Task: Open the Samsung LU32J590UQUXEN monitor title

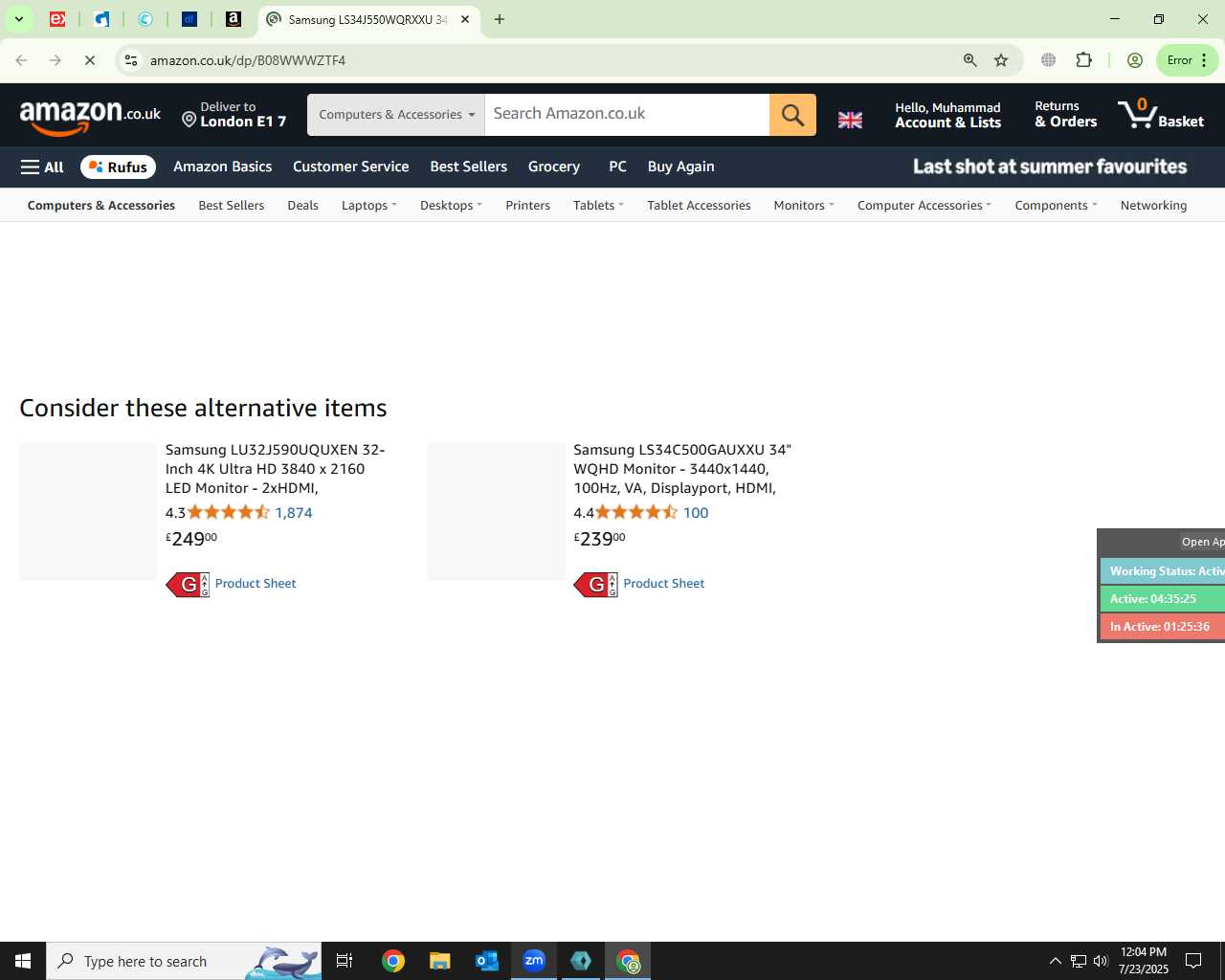Action: pos(276,469)
